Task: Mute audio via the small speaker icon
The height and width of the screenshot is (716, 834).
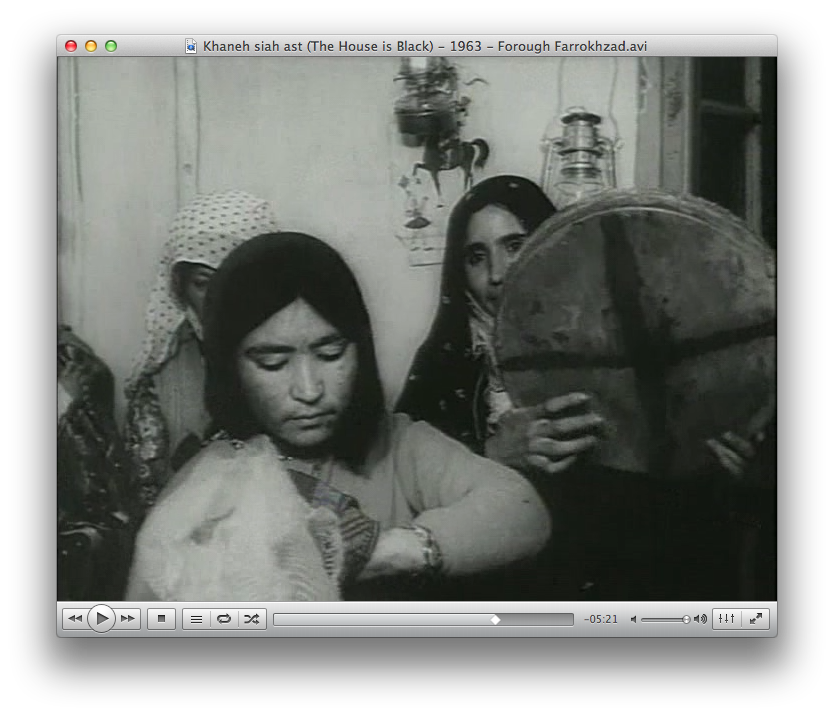Action: click(633, 619)
